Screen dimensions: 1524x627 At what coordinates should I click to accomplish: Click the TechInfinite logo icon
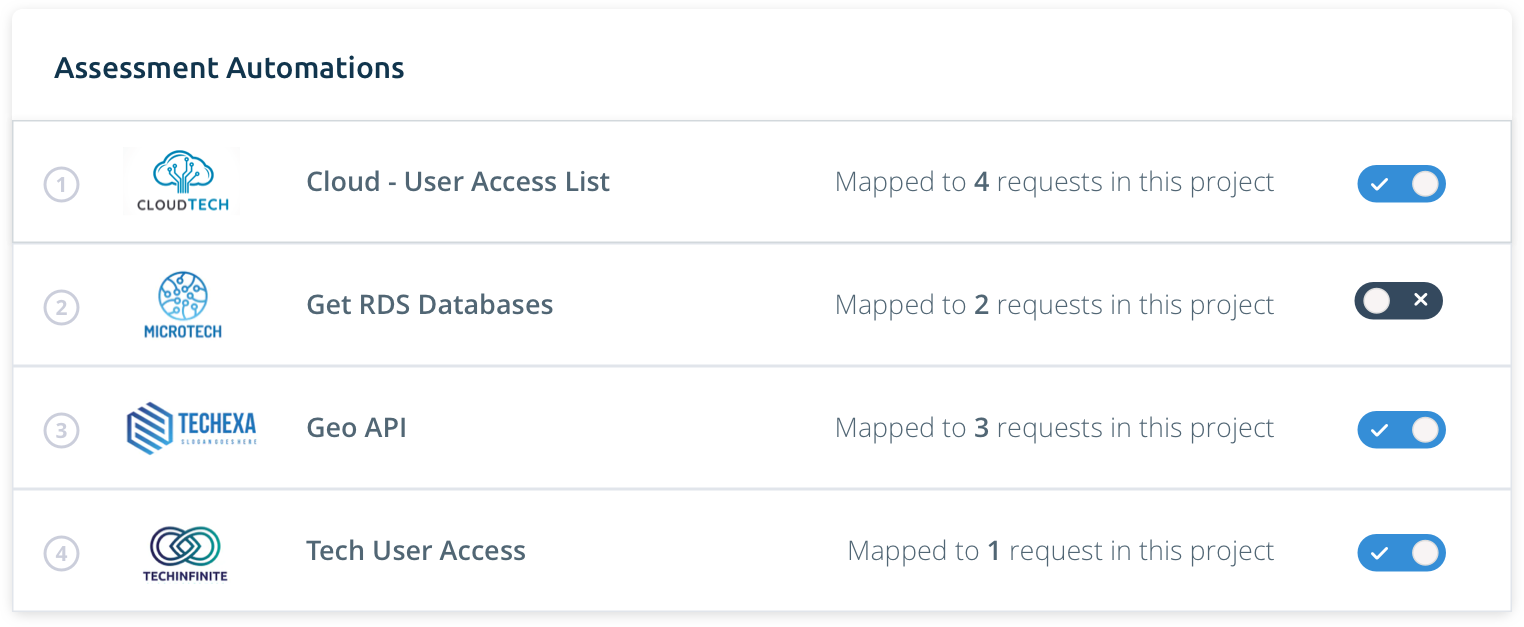184,553
